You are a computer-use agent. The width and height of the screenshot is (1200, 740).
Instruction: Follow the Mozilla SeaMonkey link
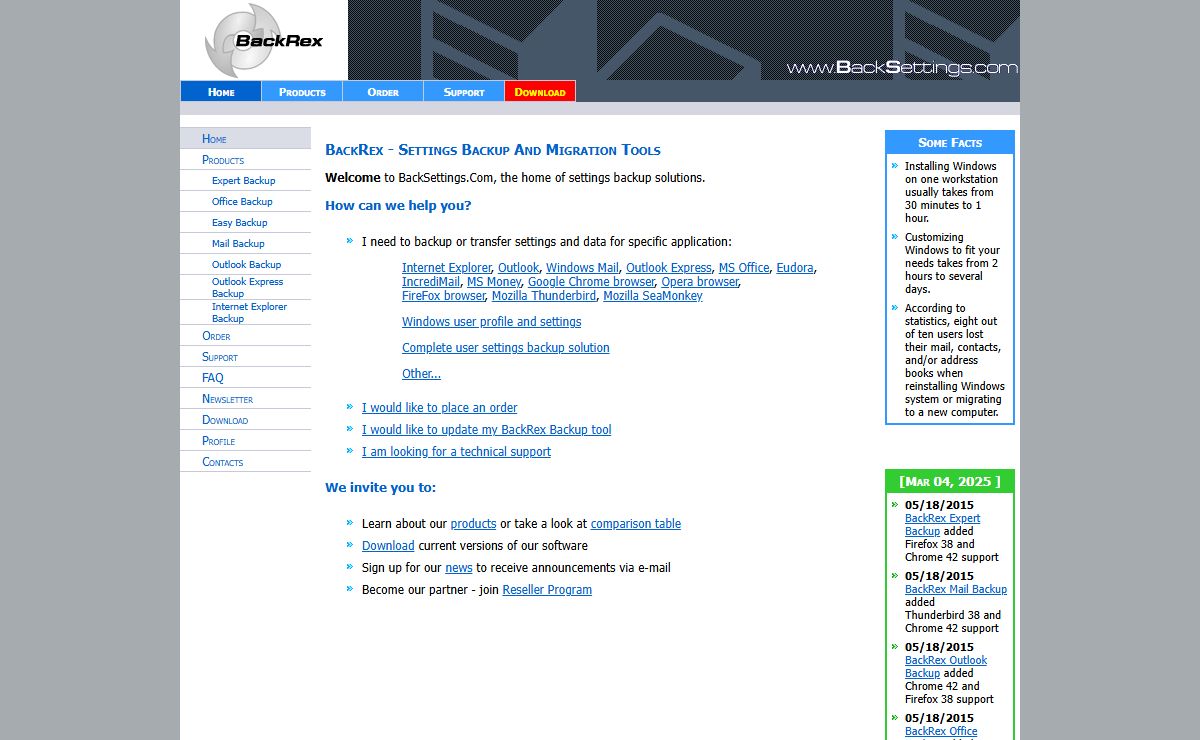coord(653,295)
